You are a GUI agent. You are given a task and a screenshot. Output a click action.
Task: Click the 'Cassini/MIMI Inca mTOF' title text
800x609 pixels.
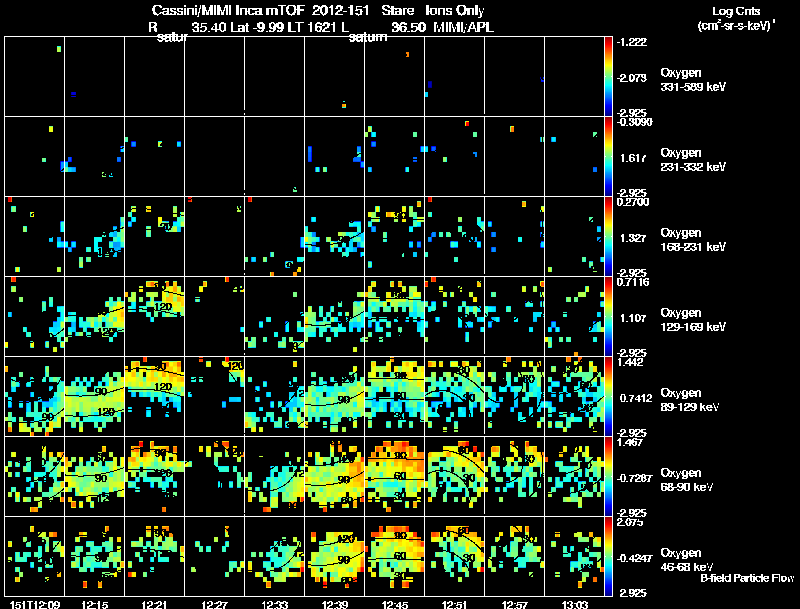click(x=228, y=10)
